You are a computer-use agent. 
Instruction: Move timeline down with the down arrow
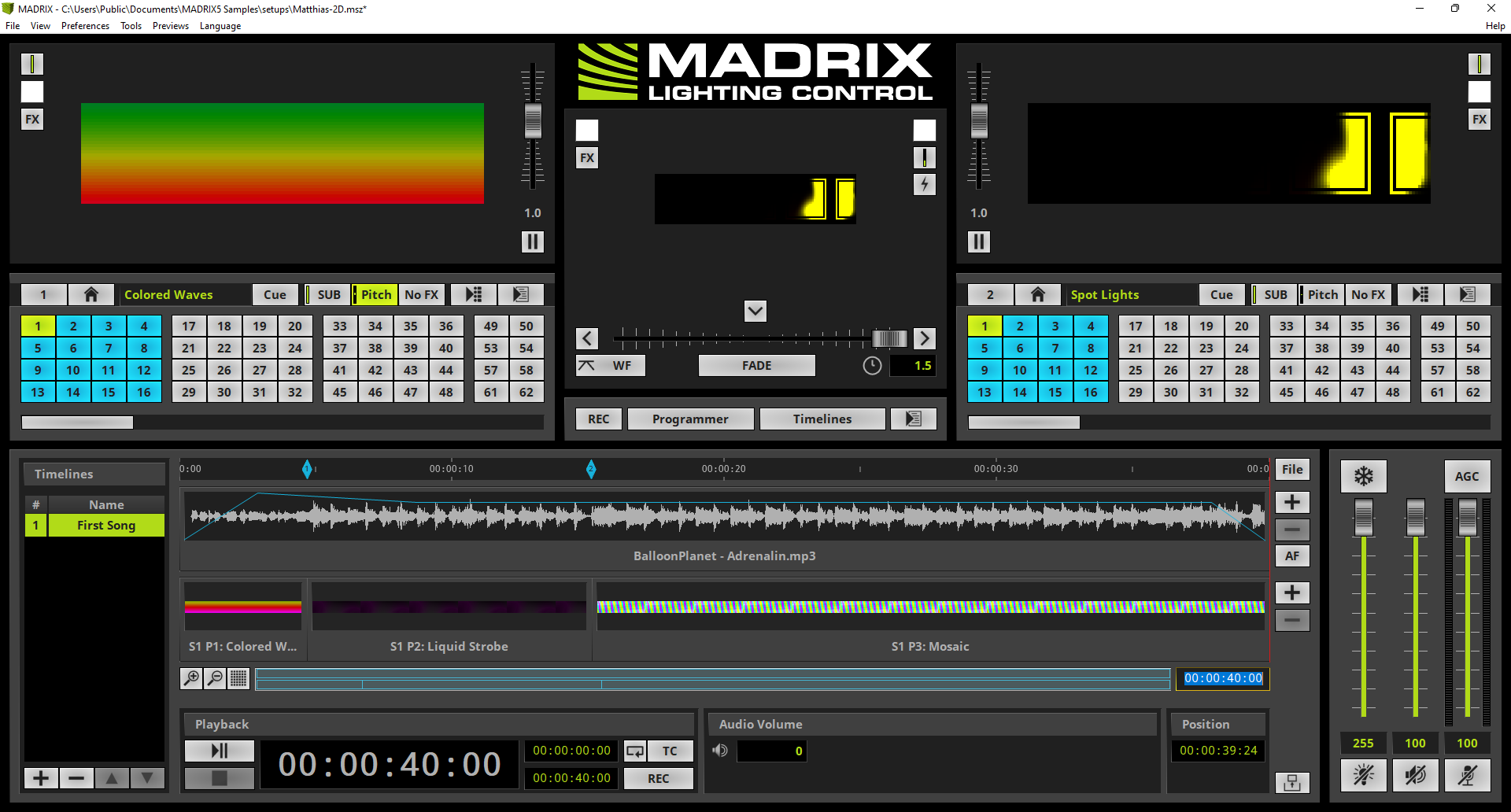(147, 779)
